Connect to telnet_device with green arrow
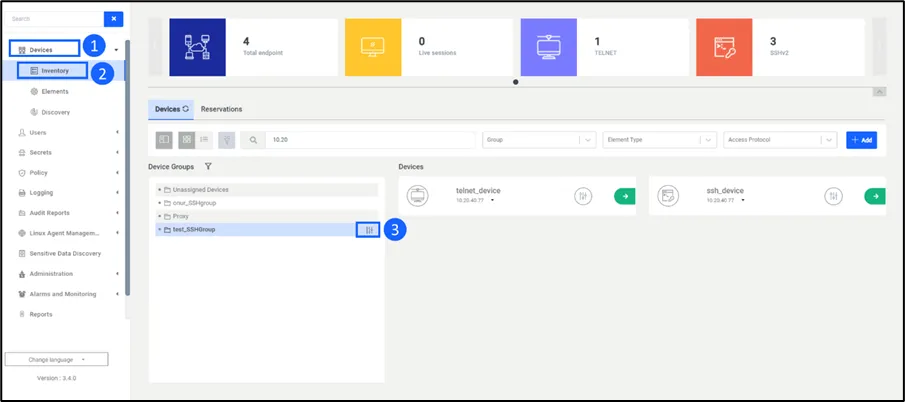This screenshot has width=905, height=402. 624,196
